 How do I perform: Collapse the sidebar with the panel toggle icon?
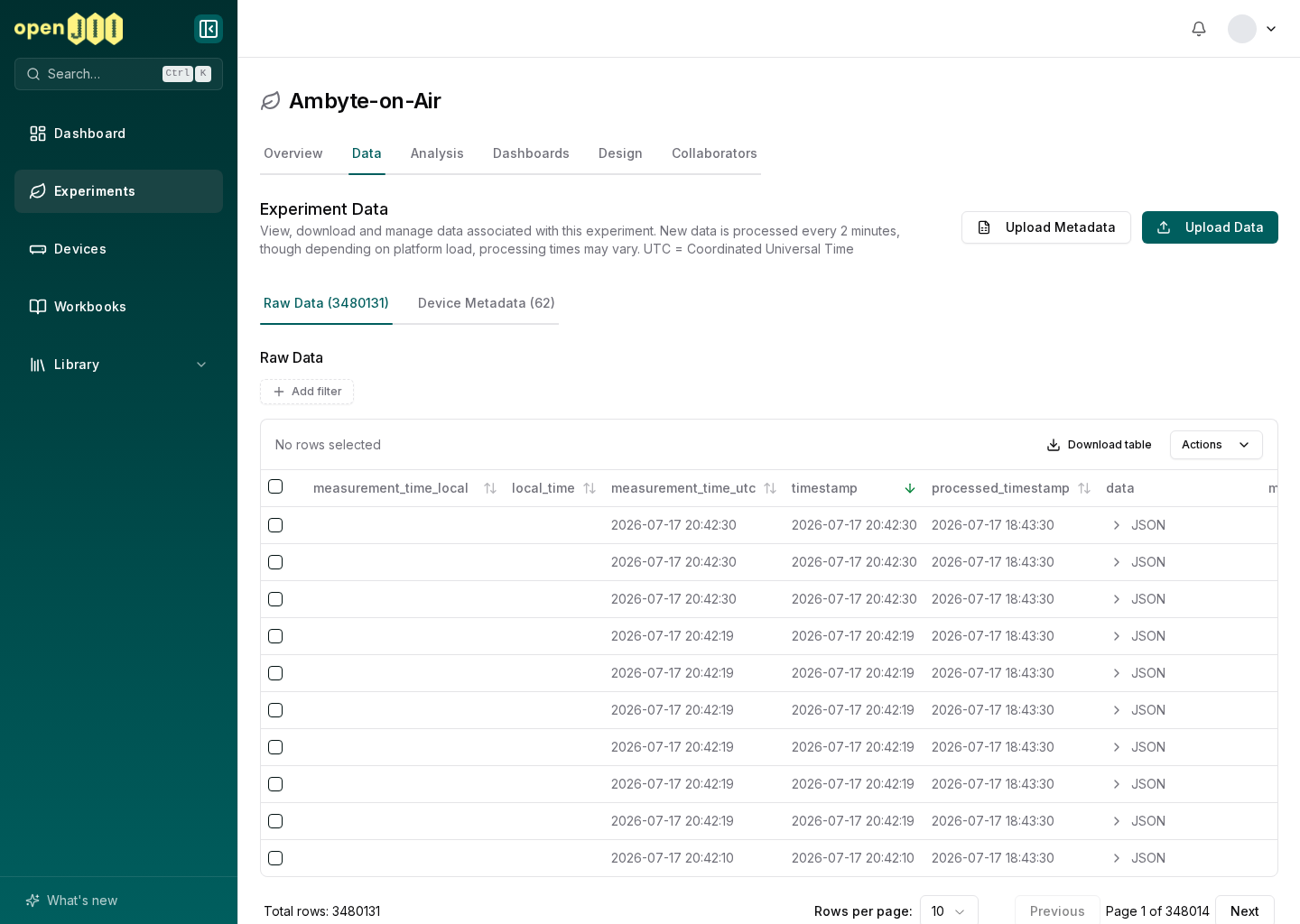click(x=209, y=29)
